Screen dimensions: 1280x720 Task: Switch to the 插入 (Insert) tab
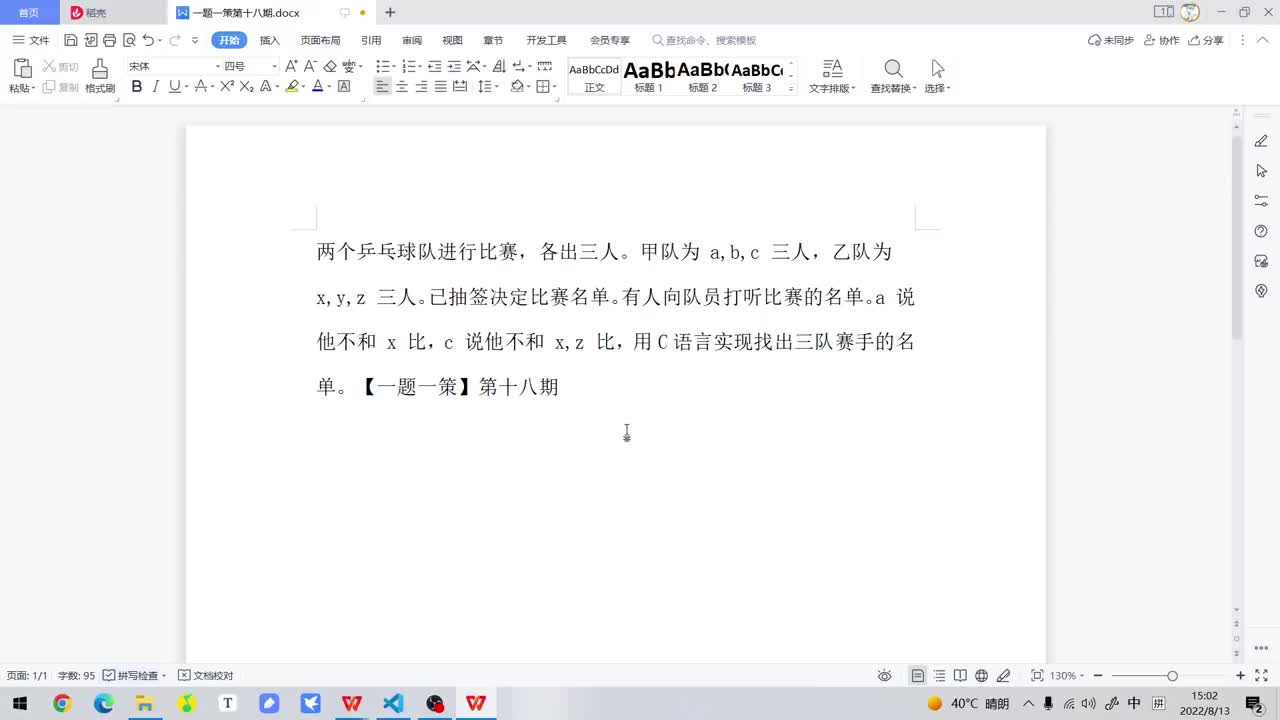tap(270, 40)
